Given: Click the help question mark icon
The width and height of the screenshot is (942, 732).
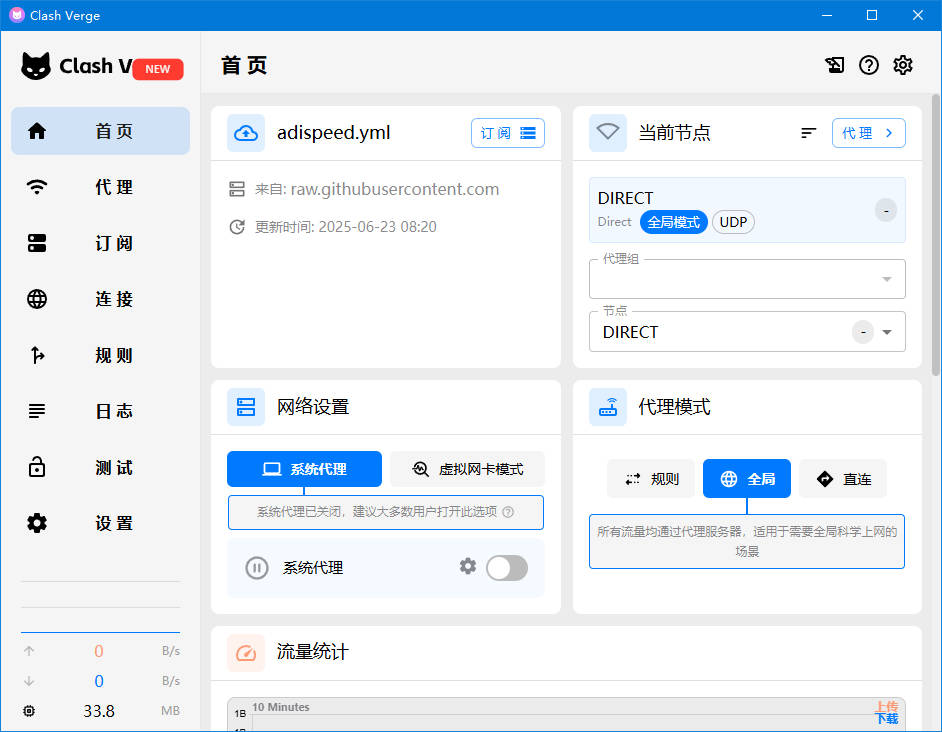Looking at the screenshot, I should click(x=869, y=65).
